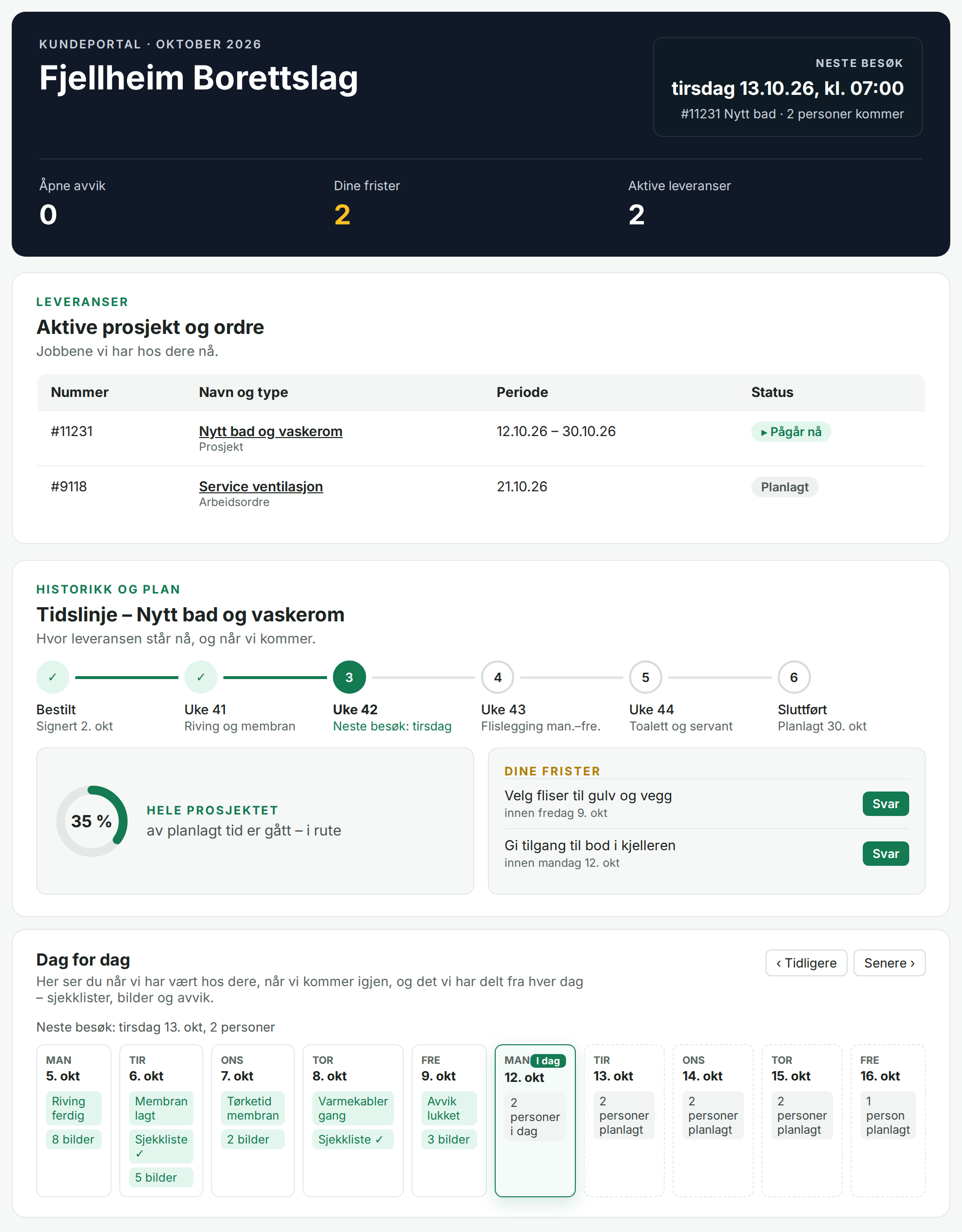Open Membran lagt tag on 6. okt
Screen dimensions: 962x1232
[x=161, y=1108]
